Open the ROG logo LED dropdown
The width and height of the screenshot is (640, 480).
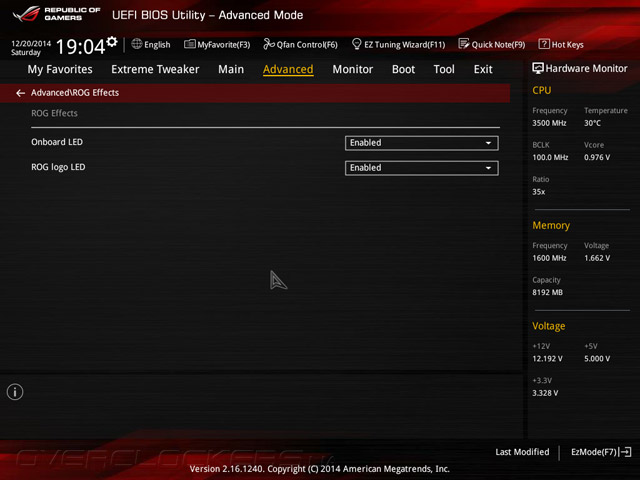[x=422, y=168]
